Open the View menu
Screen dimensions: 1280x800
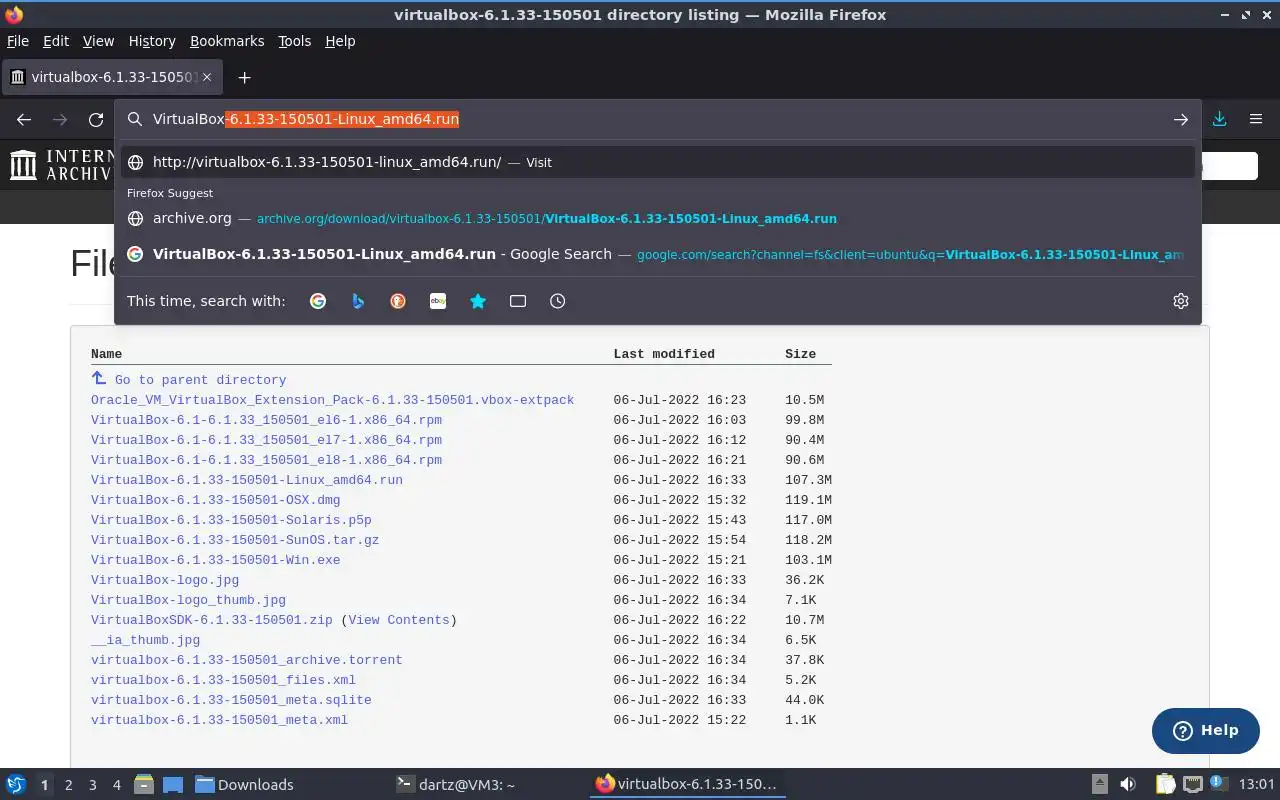[x=98, y=41]
